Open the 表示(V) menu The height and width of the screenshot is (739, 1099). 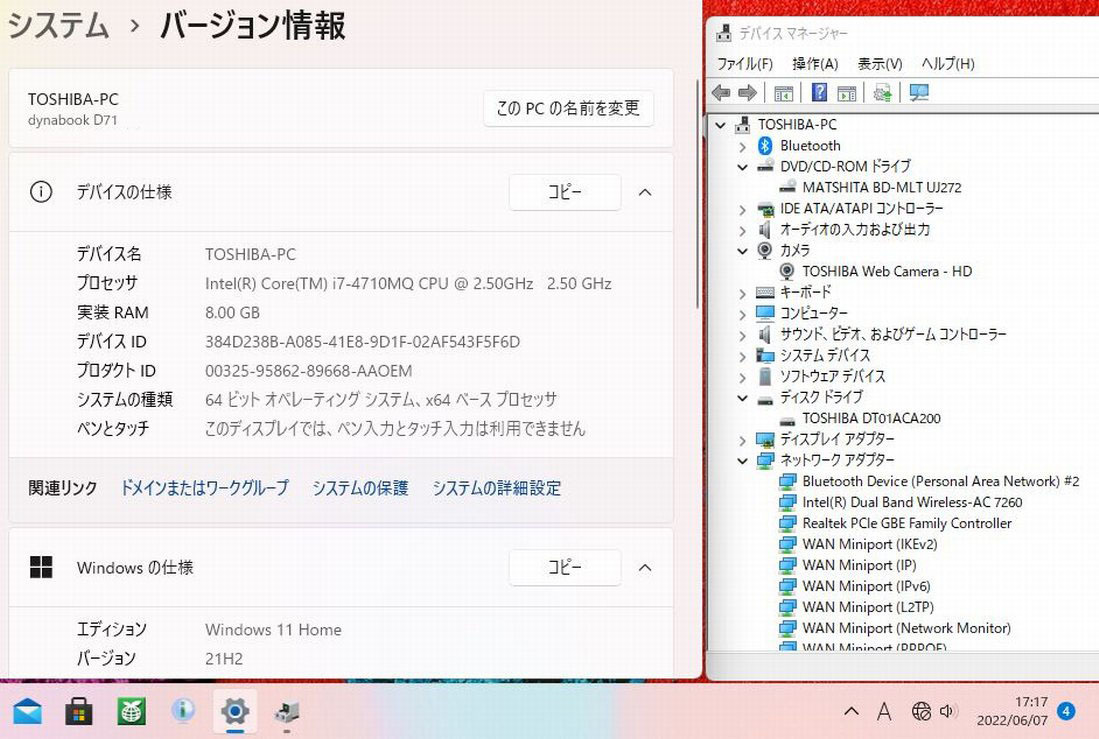click(x=880, y=64)
